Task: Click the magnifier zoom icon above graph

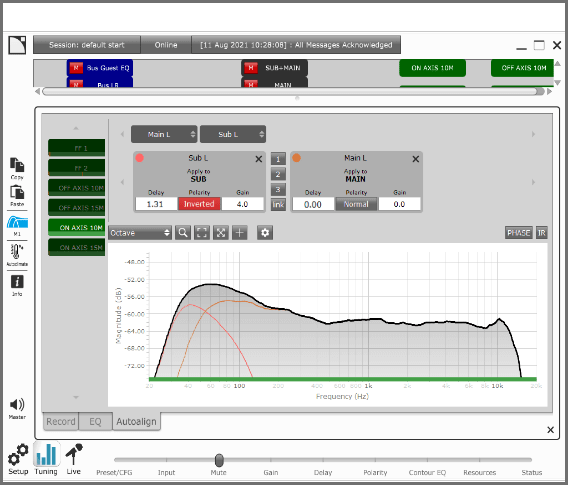Action: click(x=183, y=233)
